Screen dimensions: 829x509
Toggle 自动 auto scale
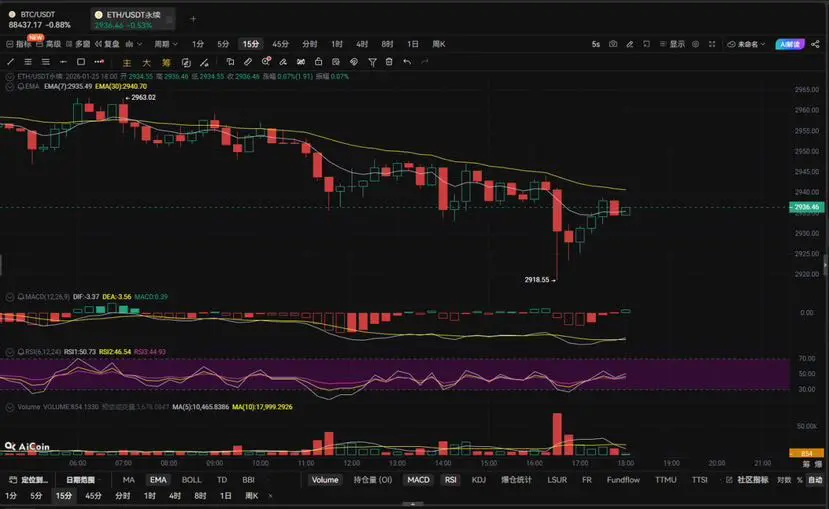(815, 480)
